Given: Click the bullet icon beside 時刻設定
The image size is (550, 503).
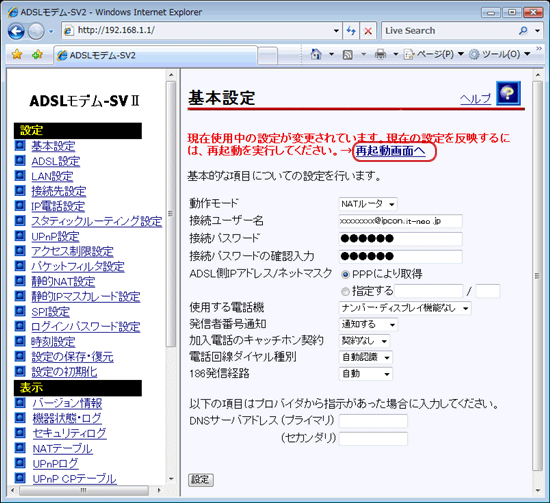Looking at the screenshot, I should coord(20,341).
